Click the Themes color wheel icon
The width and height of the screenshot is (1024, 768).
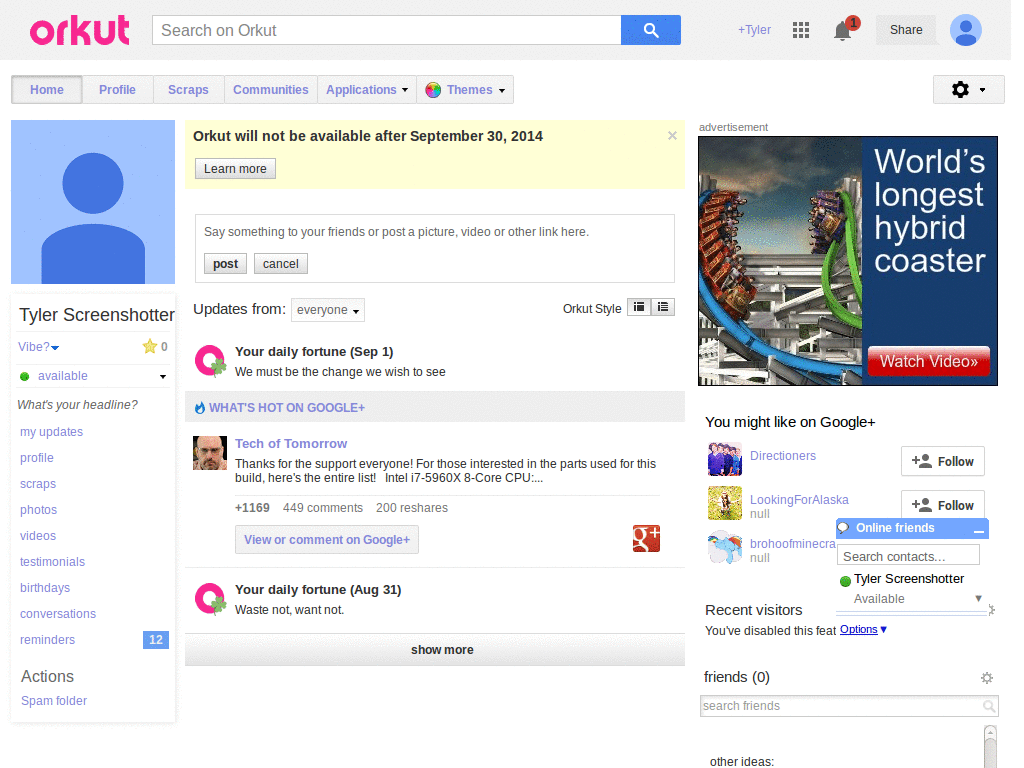(433, 90)
